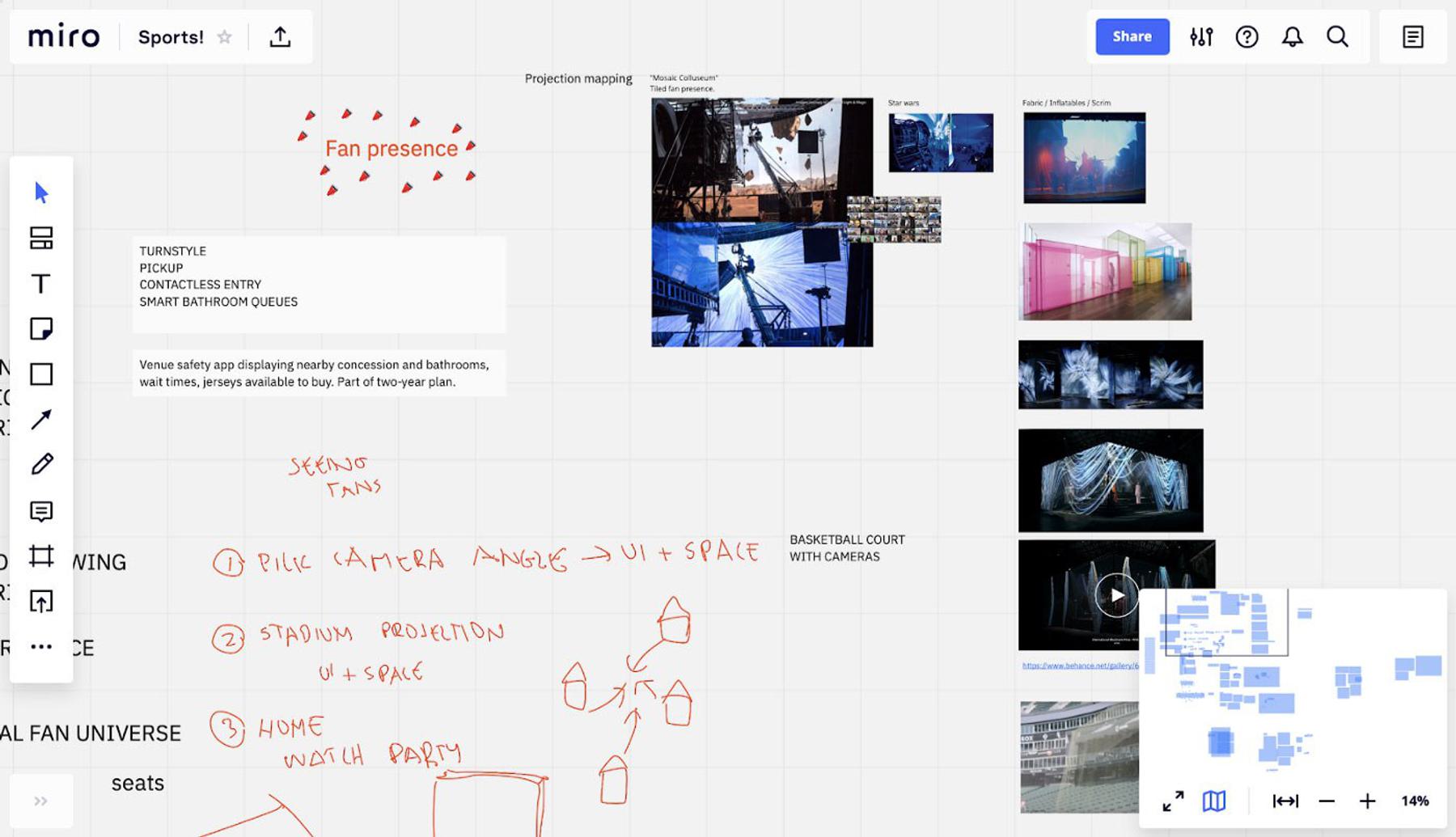
Task: Open the board settings sliders menu
Action: (1201, 37)
